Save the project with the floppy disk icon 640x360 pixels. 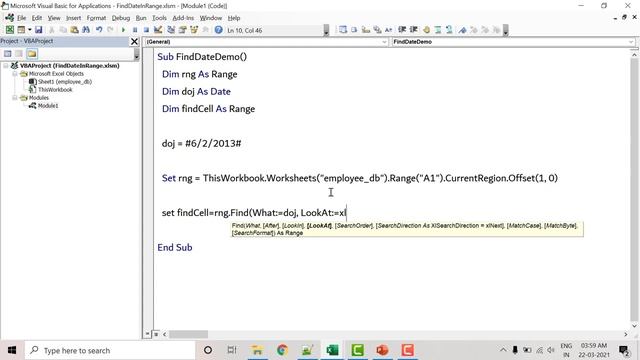[x=38, y=30]
